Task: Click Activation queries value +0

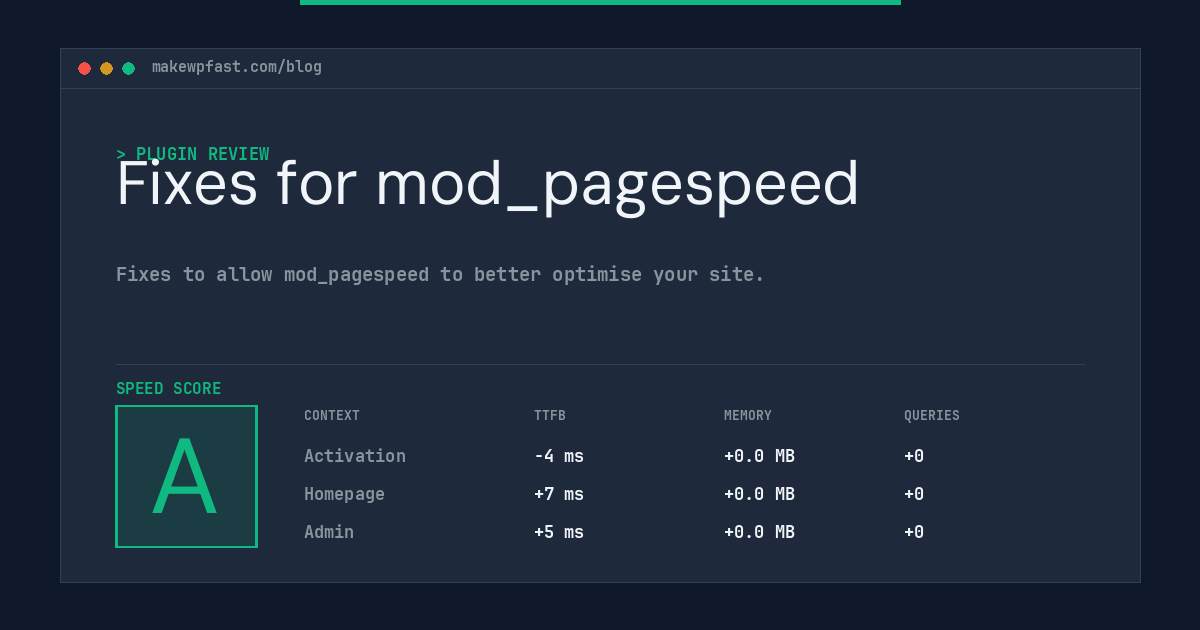Action: pos(914,456)
